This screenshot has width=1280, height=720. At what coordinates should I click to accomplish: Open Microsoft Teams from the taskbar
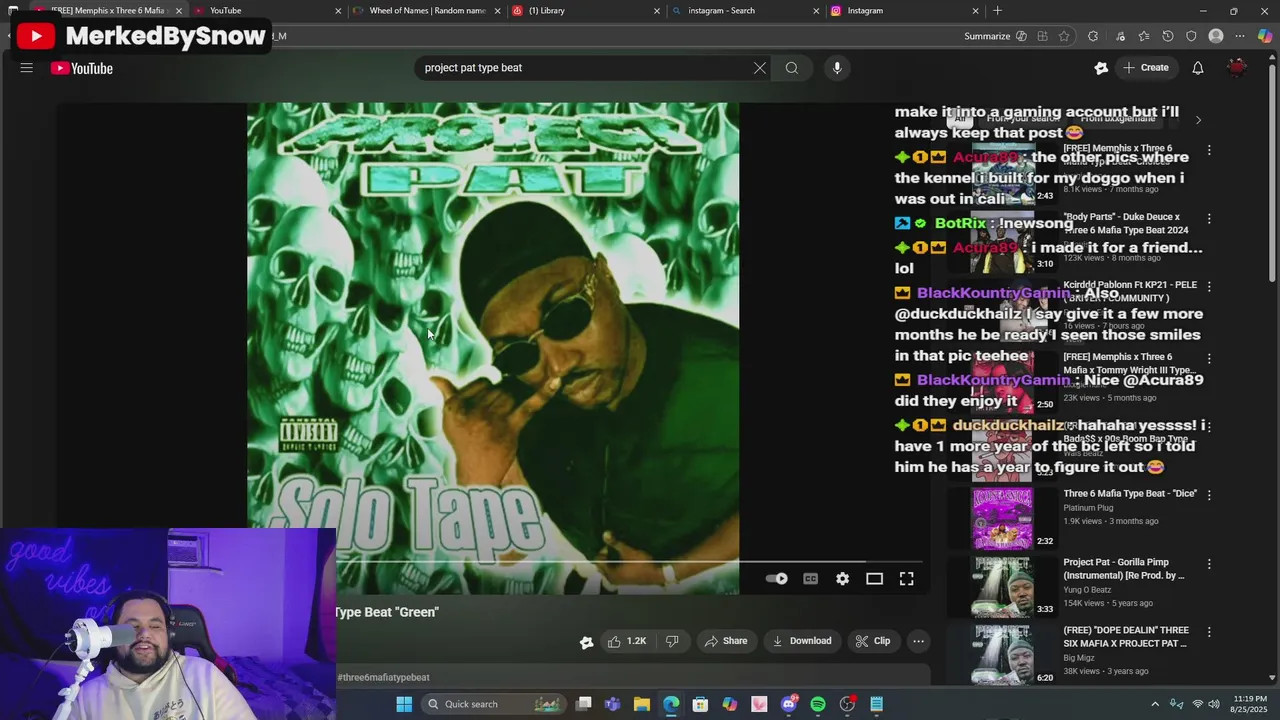(x=612, y=704)
